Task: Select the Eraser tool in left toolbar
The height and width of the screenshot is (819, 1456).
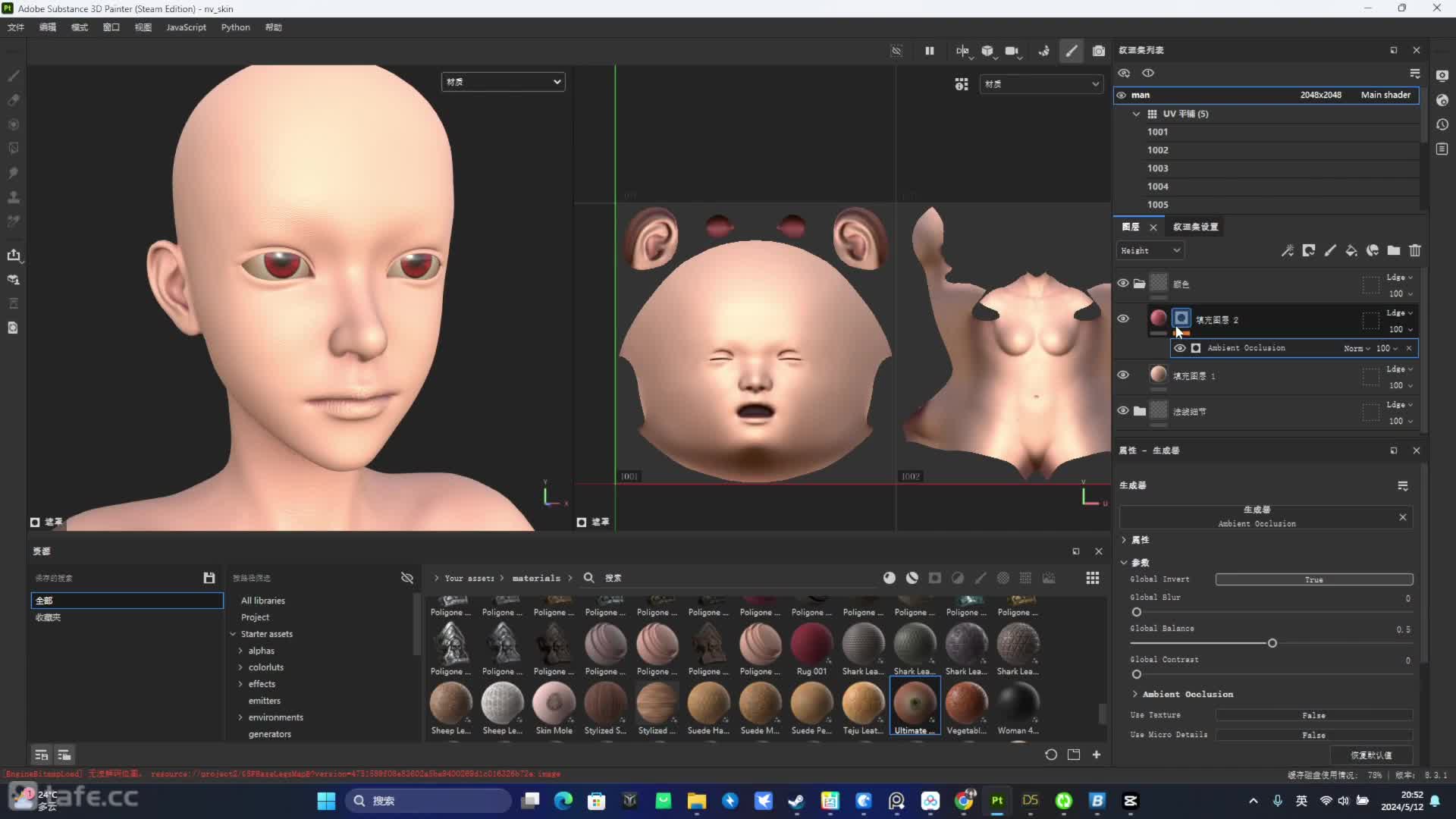Action: (13, 100)
